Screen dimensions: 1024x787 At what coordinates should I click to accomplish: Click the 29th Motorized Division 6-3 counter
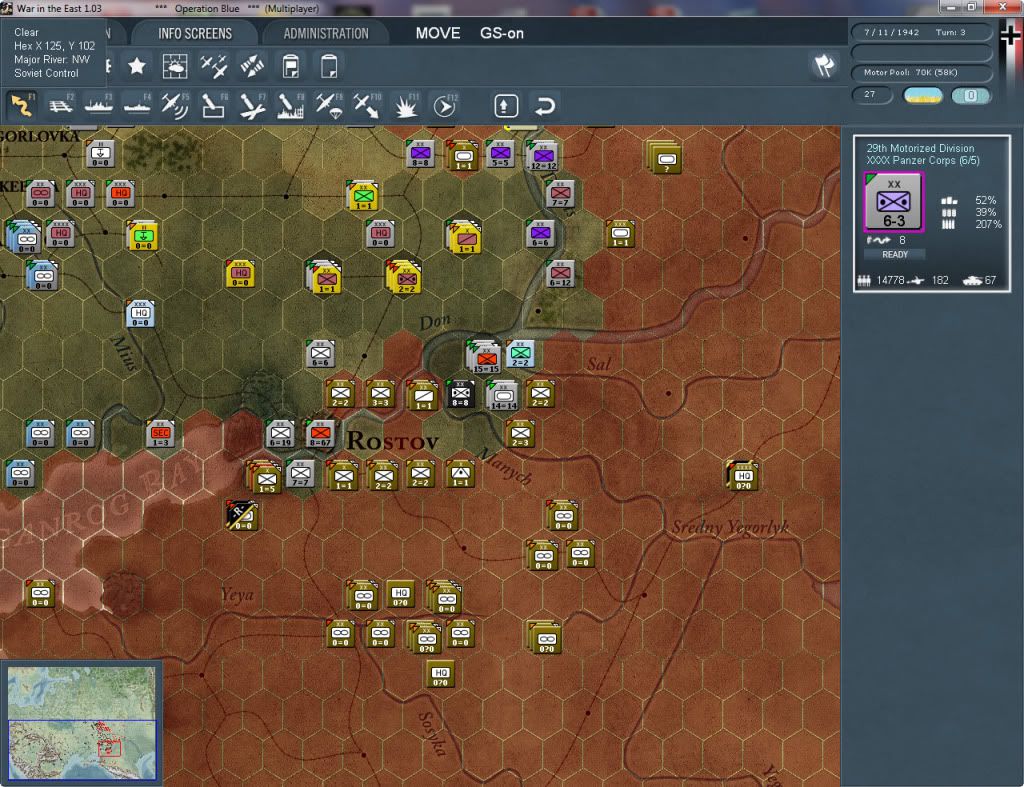[x=893, y=202]
